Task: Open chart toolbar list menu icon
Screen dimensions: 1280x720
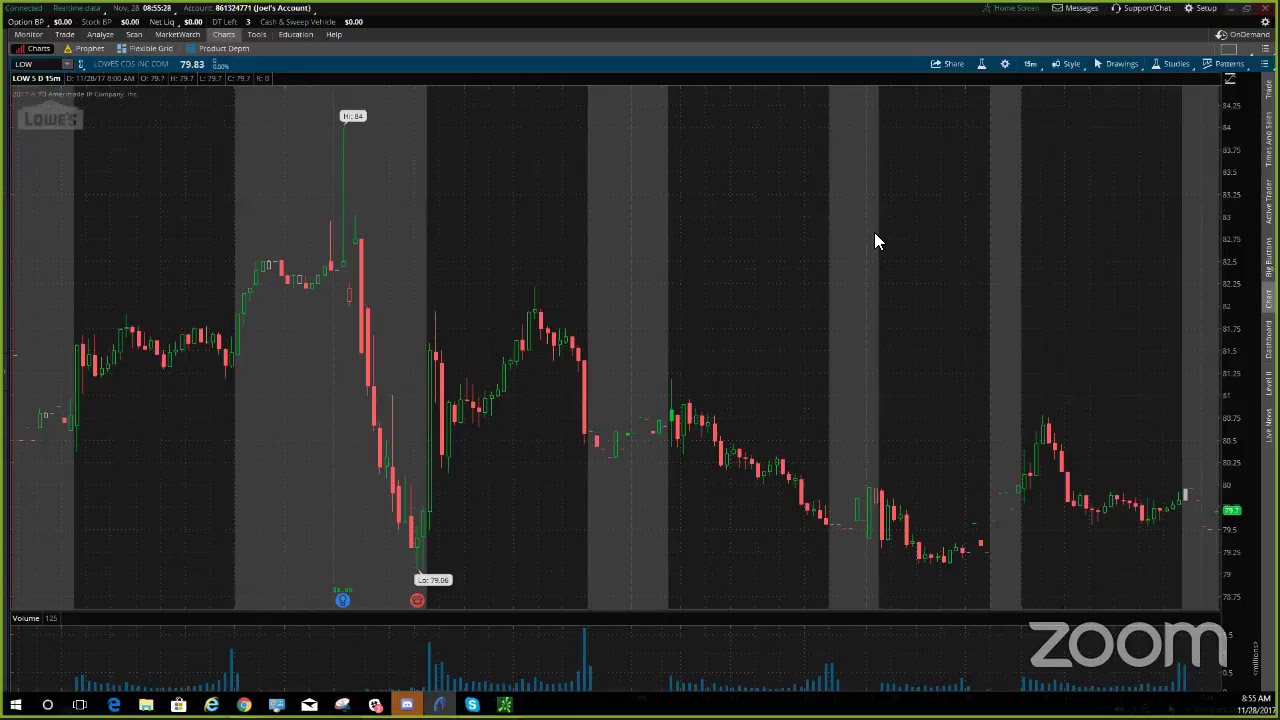Action: (x=1264, y=64)
